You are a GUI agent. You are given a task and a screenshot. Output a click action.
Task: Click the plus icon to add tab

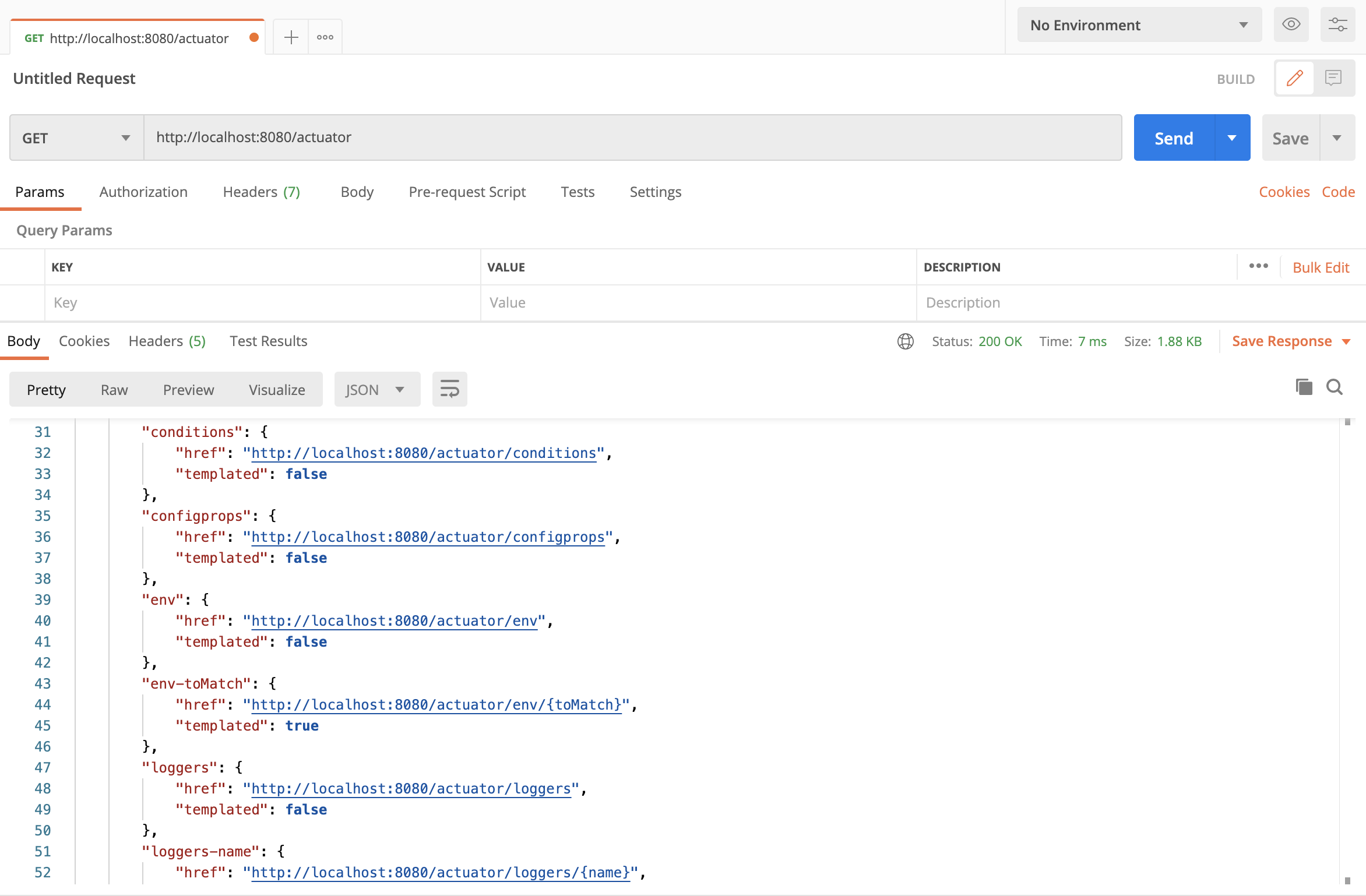click(291, 37)
